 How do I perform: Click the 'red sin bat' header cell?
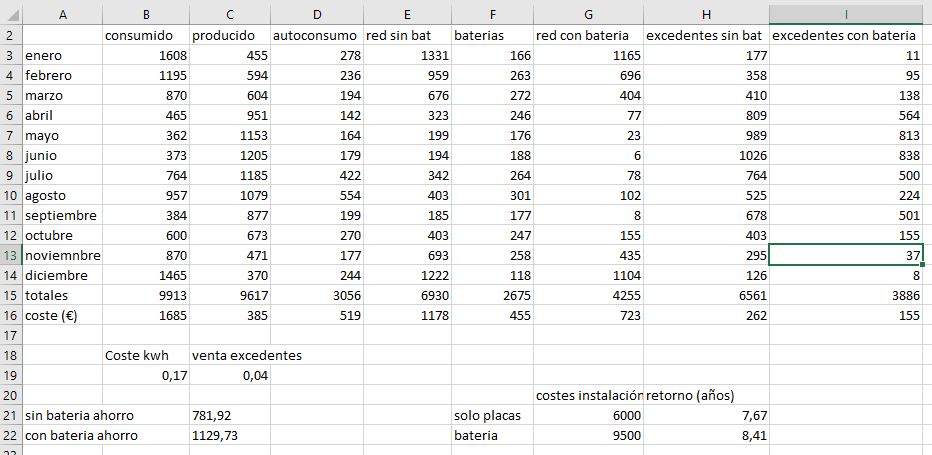[x=407, y=36]
